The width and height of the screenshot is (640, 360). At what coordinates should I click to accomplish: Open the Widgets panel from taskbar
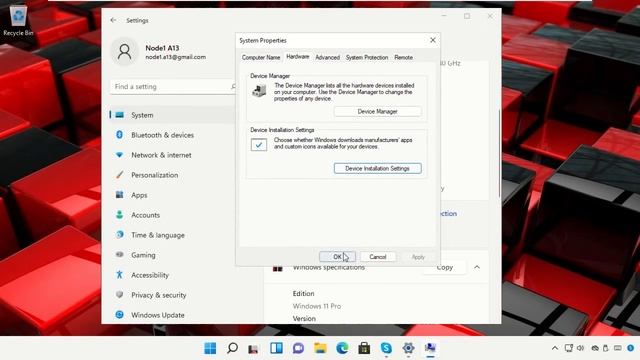[x=276, y=348]
